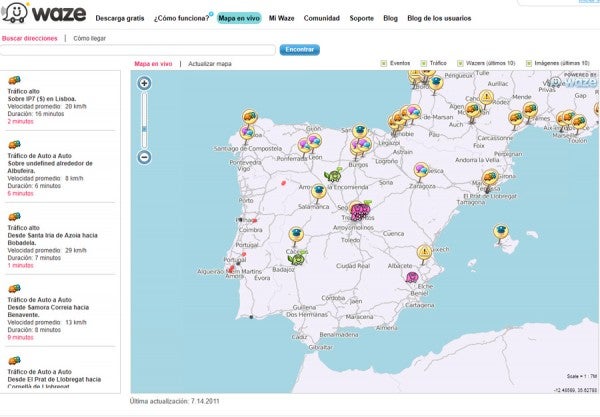The height and width of the screenshot is (417, 600).
Task: Open the chat marker near Zaragoza
Action: (x=421, y=170)
